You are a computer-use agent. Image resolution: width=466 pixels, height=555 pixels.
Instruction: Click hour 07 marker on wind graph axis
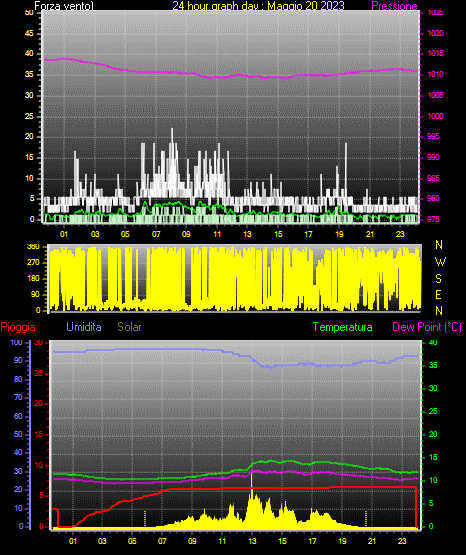click(x=156, y=234)
